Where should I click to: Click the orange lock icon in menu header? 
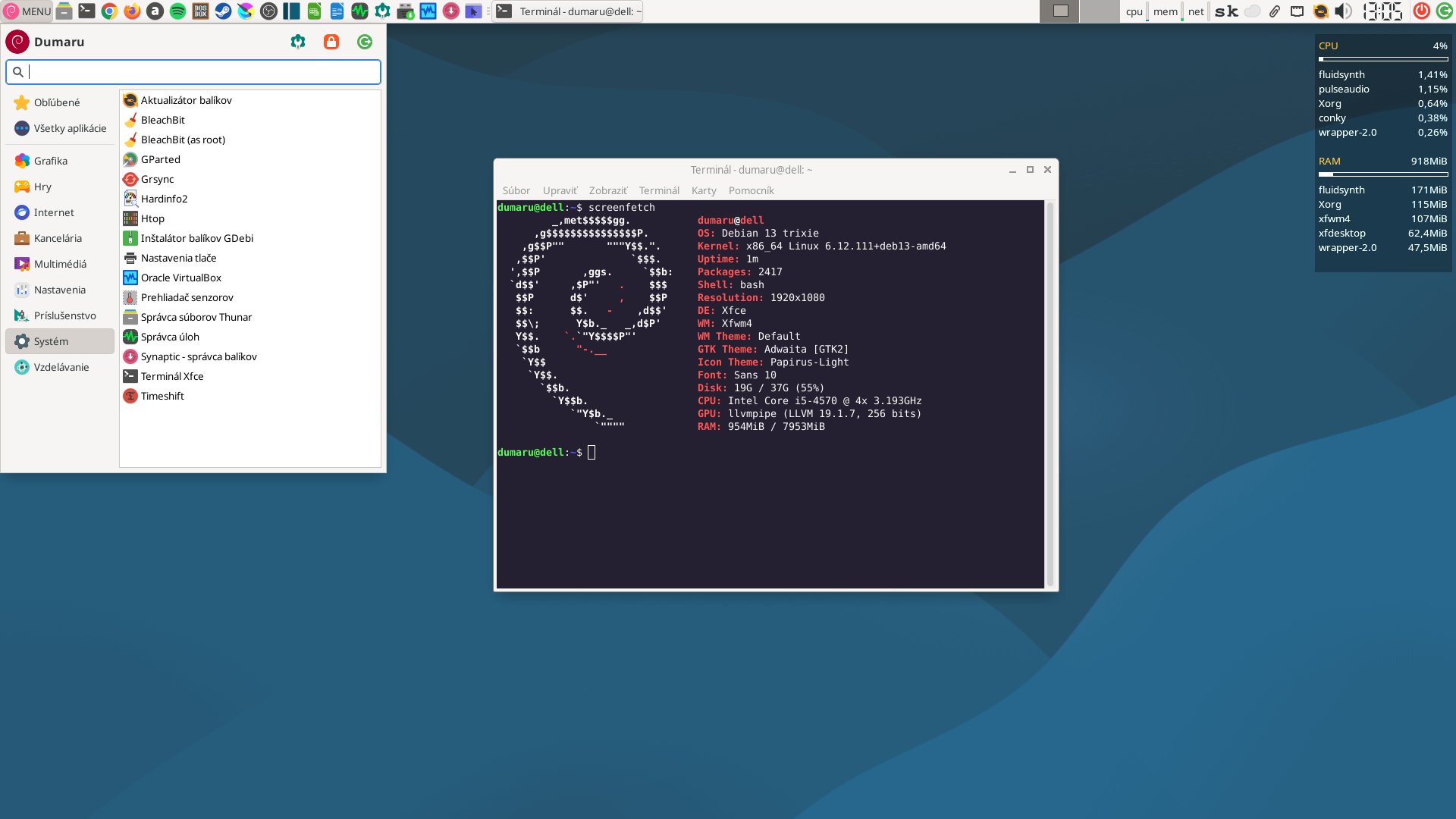click(x=331, y=42)
